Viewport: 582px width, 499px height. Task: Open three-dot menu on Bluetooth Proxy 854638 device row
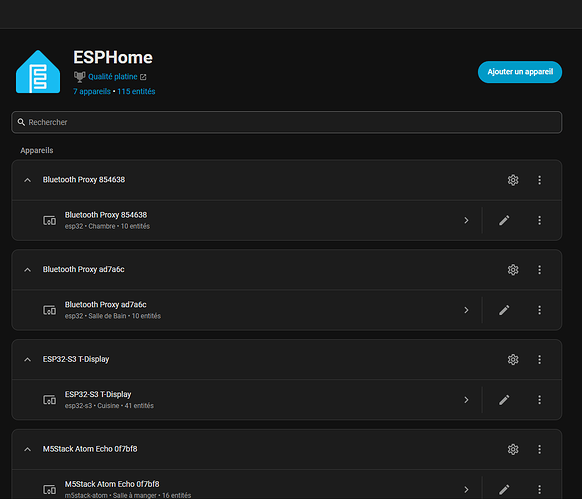539,221
